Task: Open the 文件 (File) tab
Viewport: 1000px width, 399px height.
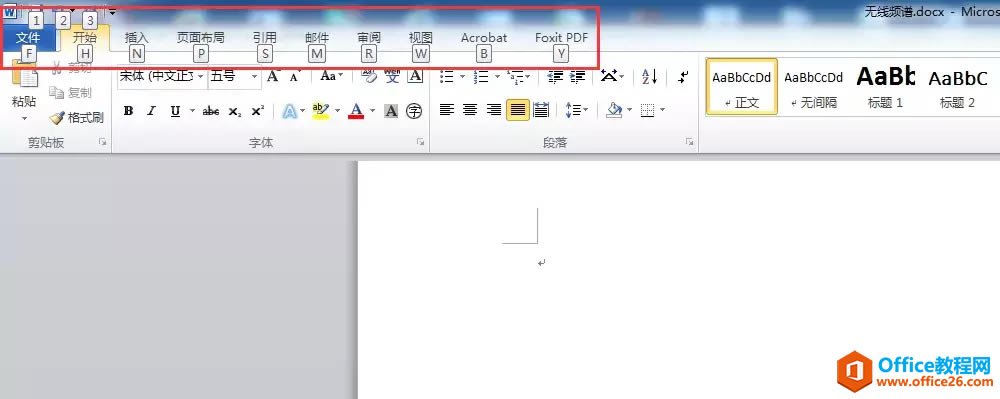Action: [28, 38]
